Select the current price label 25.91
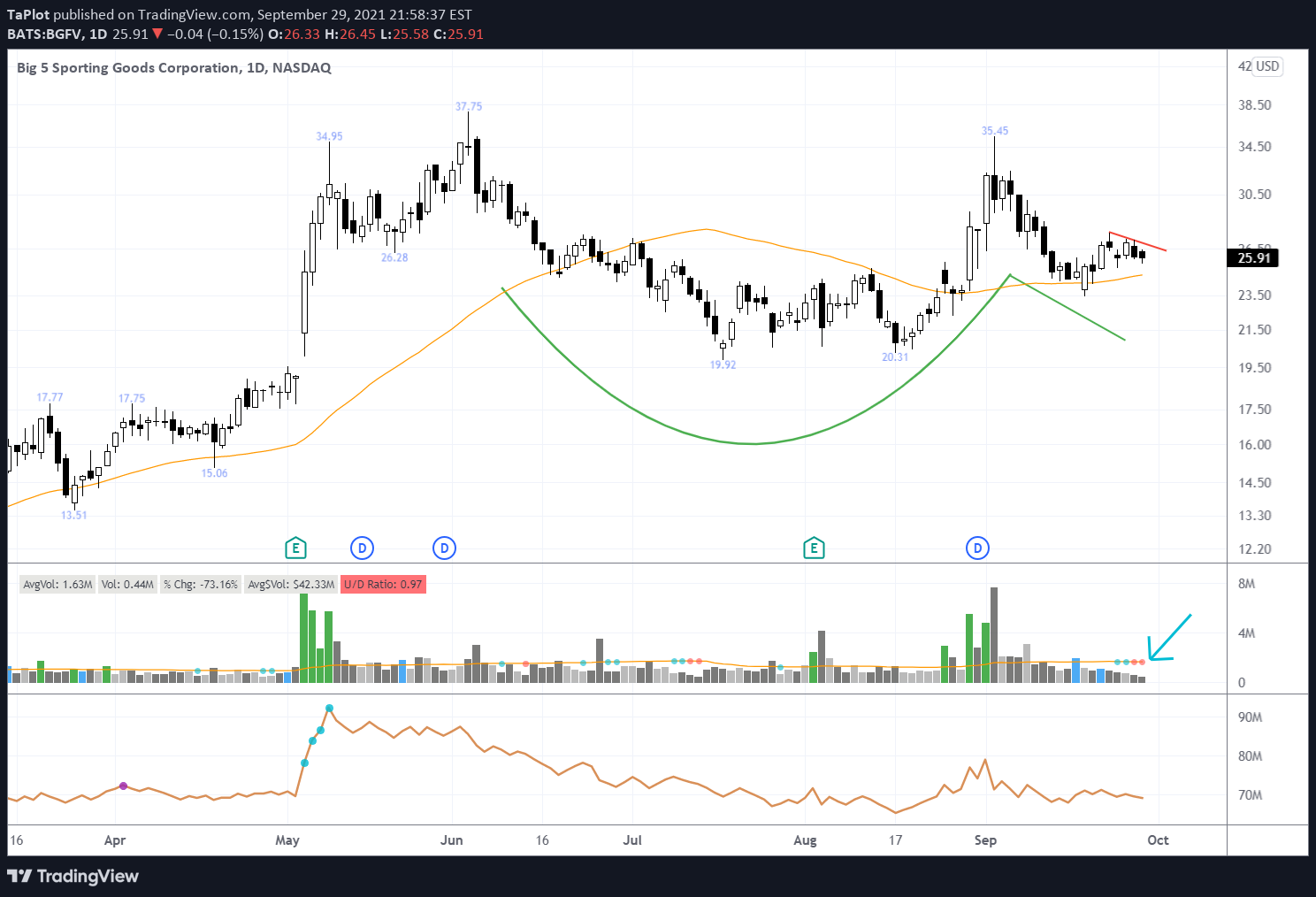The width and height of the screenshot is (1316, 897). click(1252, 258)
